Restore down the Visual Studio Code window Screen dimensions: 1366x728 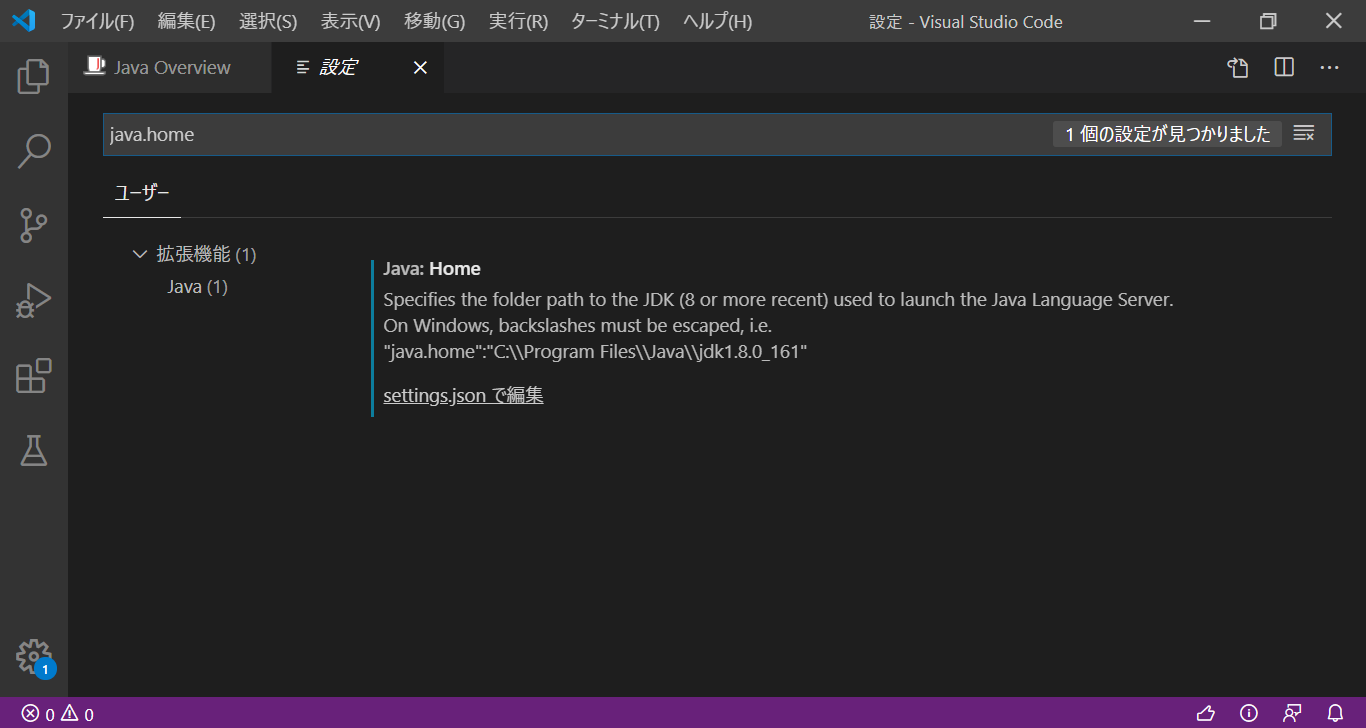(x=1268, y=21)
